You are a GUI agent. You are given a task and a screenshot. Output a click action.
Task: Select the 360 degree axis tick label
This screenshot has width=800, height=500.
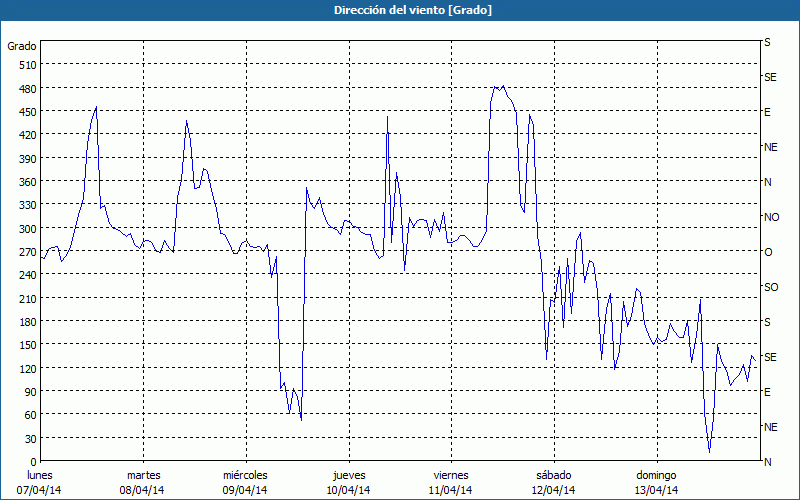26,182
